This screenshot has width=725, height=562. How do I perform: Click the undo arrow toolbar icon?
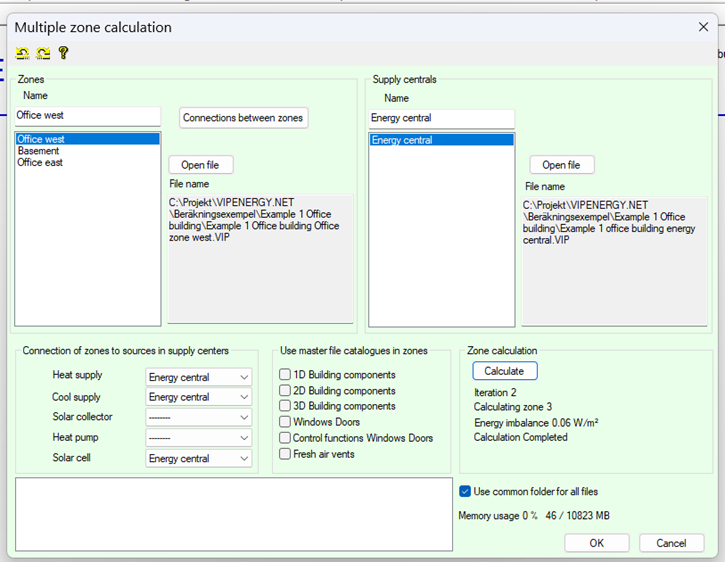pos(22,53)
